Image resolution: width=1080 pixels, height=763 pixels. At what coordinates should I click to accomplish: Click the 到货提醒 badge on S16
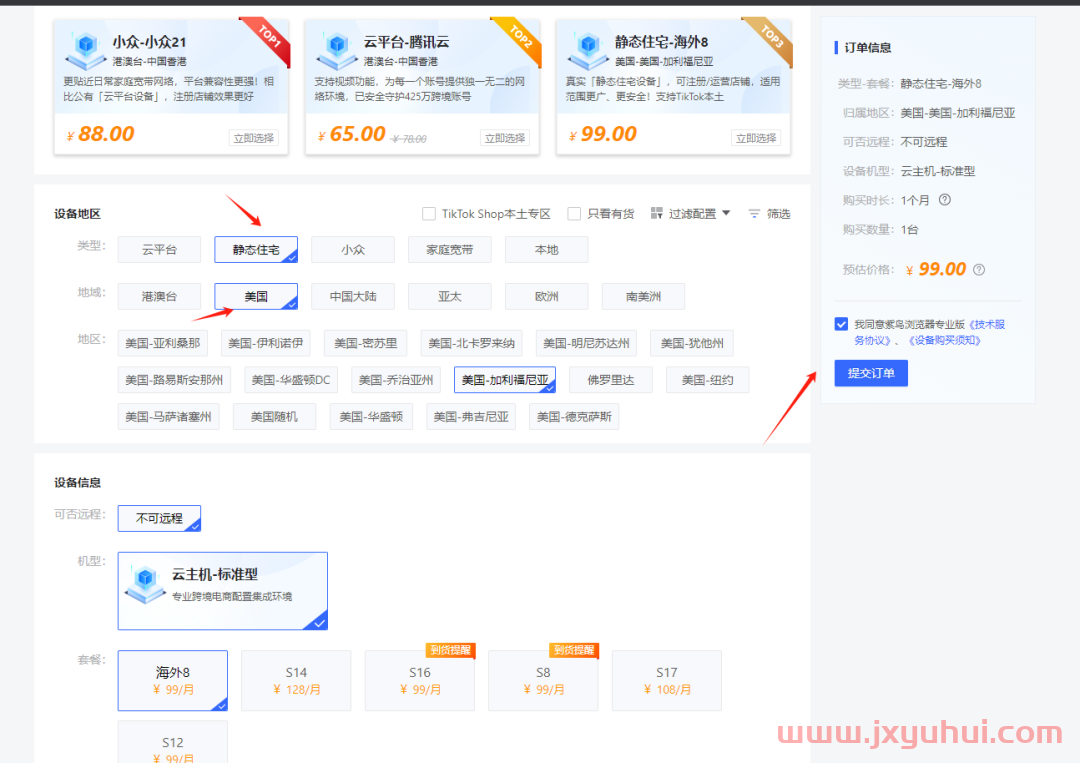click(450, 650)
